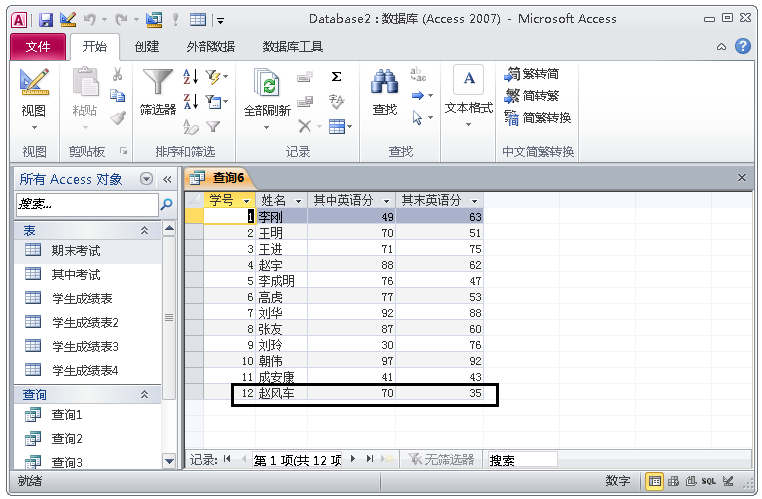Go to last record button
Viewport: 762px width, 499px height.
click(x=370, y=459)
